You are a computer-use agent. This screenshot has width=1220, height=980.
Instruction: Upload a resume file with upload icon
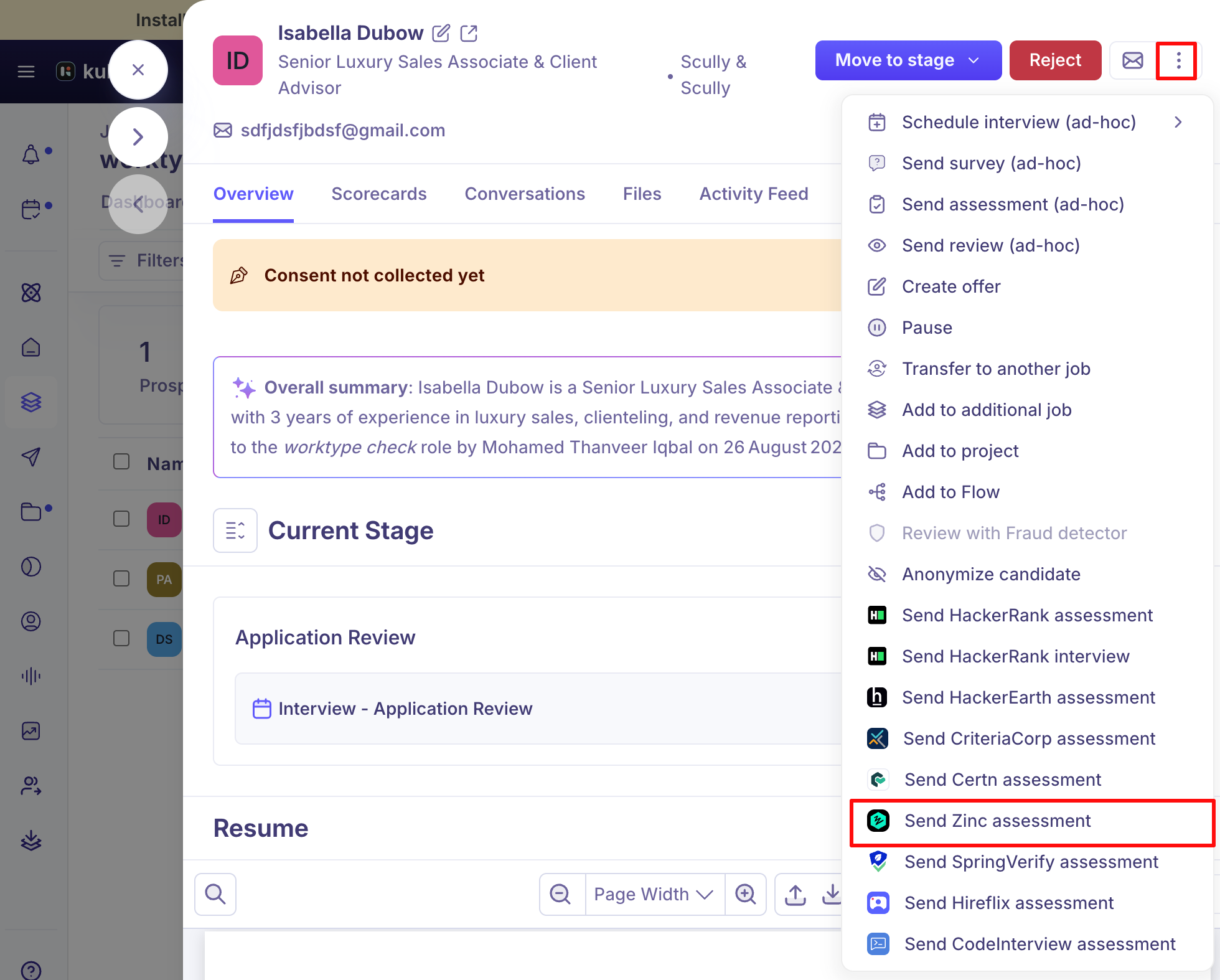click(x=795, y=894)
